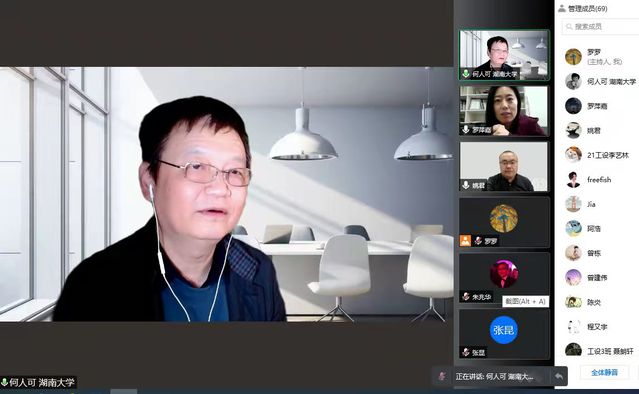Screen dimensions: 639x394
Task: Click the reply arrow on speaking bar
Action: [559, 376]
